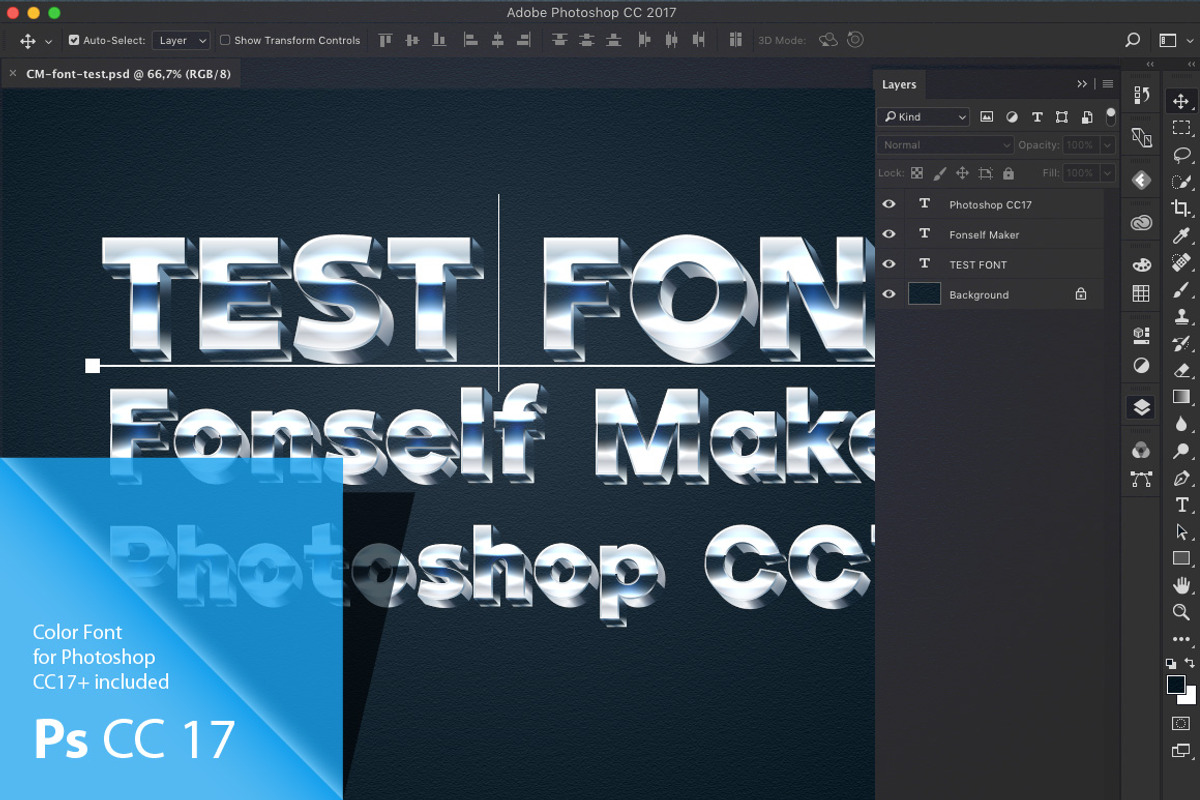This screenshot has height=800, width=1200.
Task: Click the search magnifier in options bar
Action: pos(1132,40)
